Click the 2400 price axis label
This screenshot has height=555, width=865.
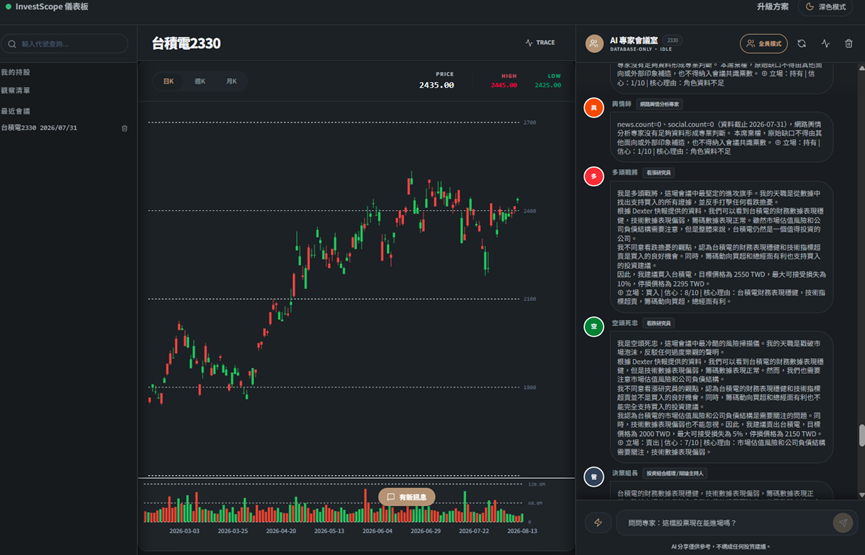(x=530, y=211)
